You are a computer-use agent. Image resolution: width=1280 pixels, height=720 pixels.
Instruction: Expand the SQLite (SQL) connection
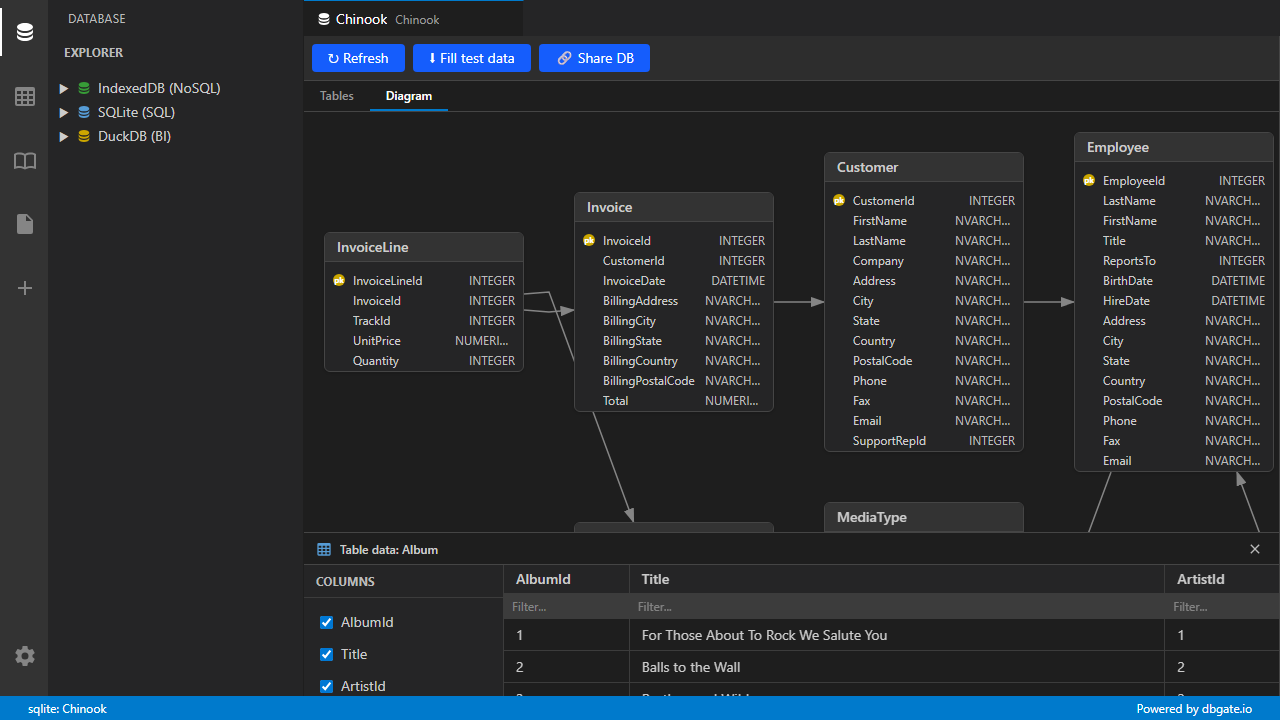[64, 112]
